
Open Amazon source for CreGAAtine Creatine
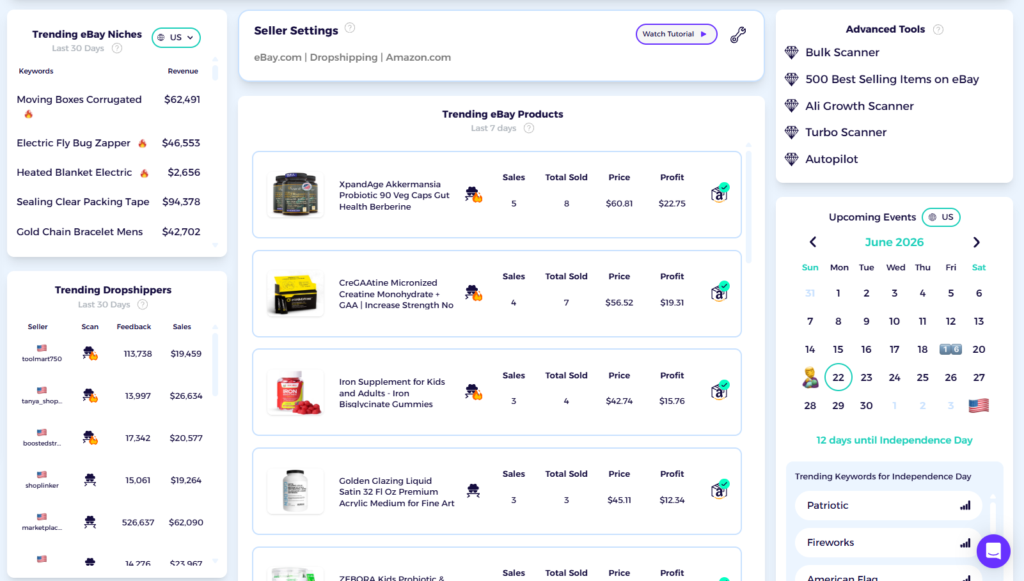pyautogui.click(x=720, y=292)
